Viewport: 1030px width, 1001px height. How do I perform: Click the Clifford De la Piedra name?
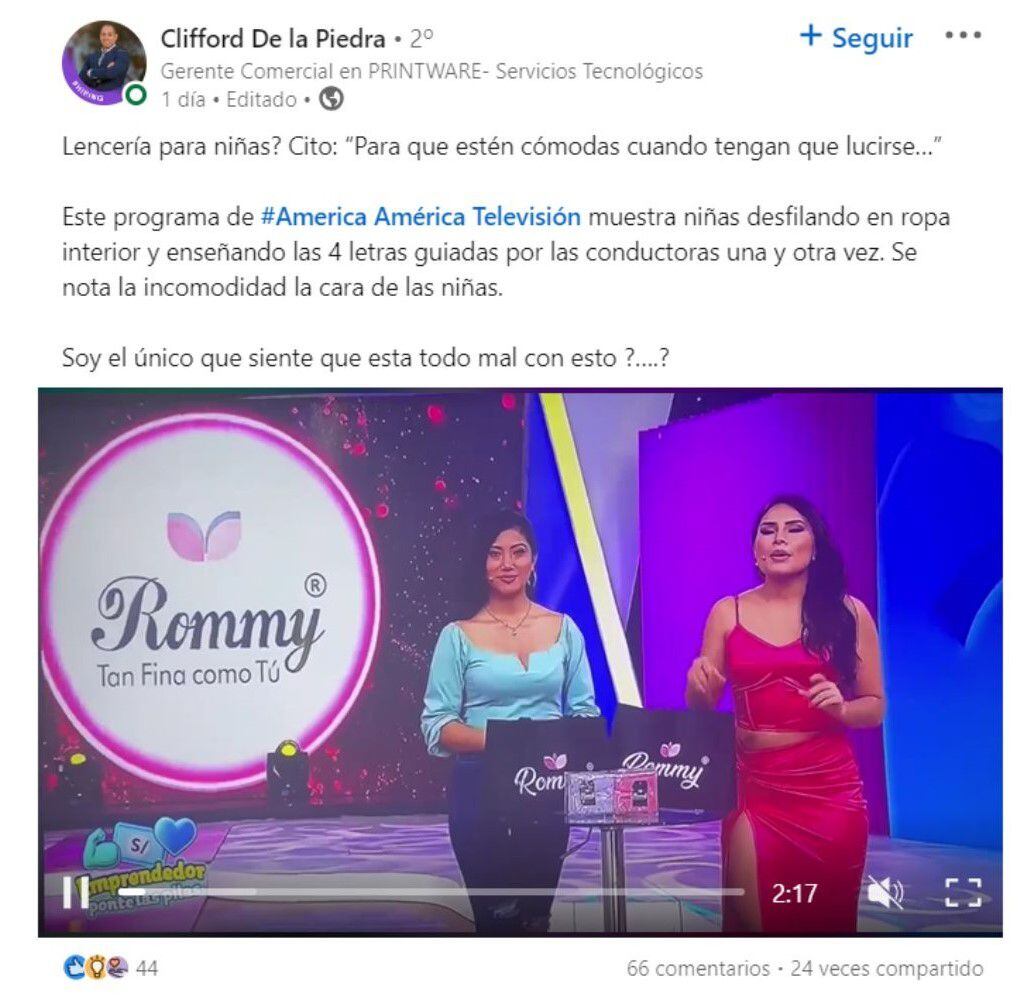click(x=273, y=39)
